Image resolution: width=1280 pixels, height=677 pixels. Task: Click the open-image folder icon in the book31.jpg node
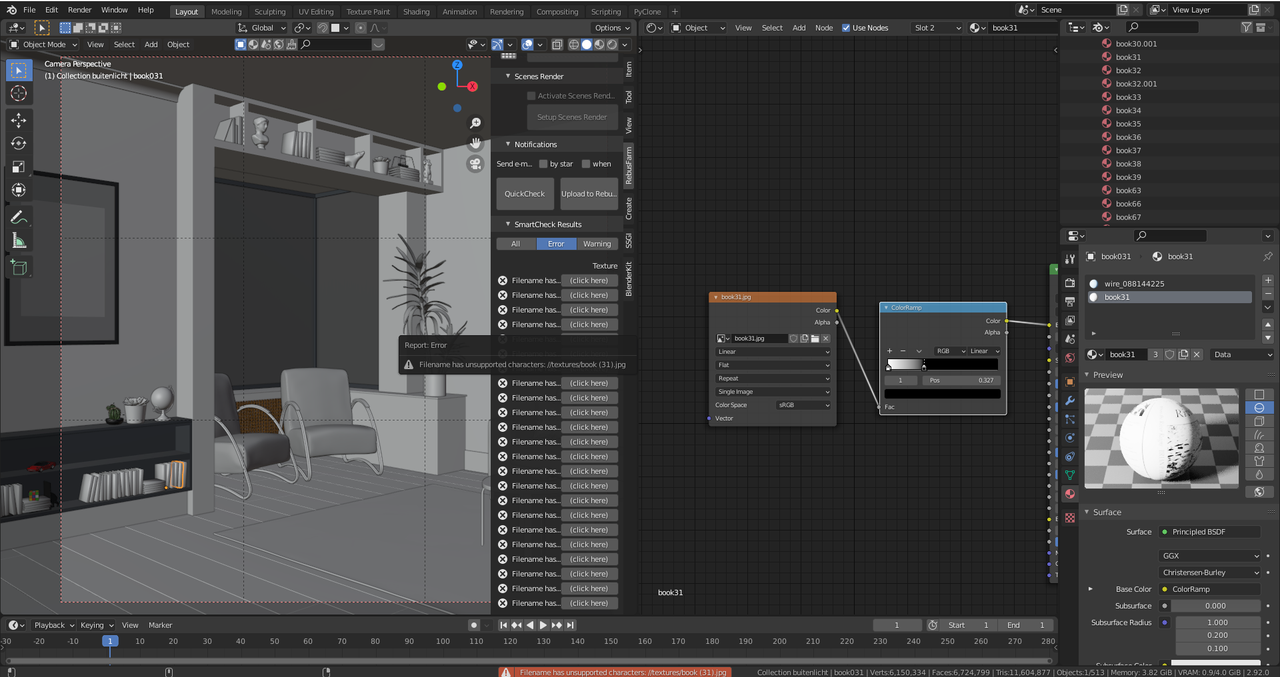tap(815, 339)
